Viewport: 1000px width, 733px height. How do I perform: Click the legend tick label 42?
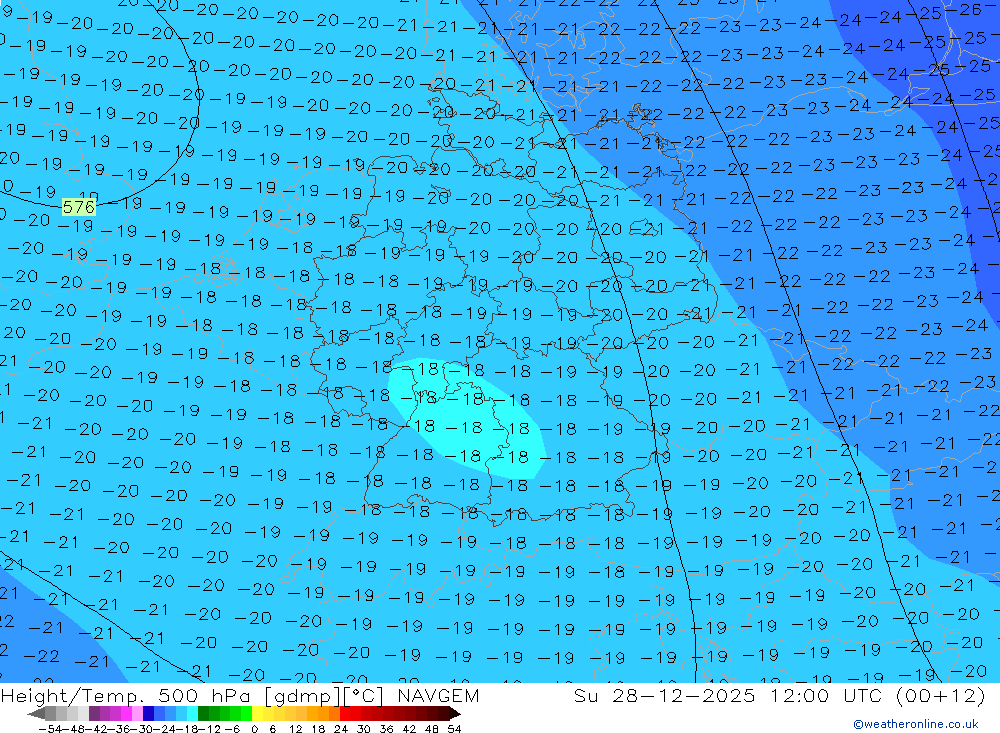[x=409, y=729]
